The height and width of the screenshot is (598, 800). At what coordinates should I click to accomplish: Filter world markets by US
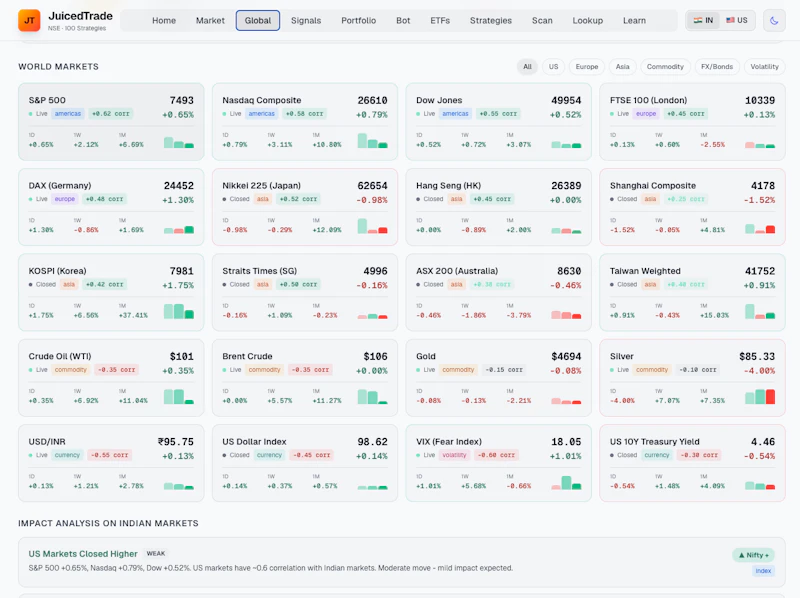pos(554,67)
